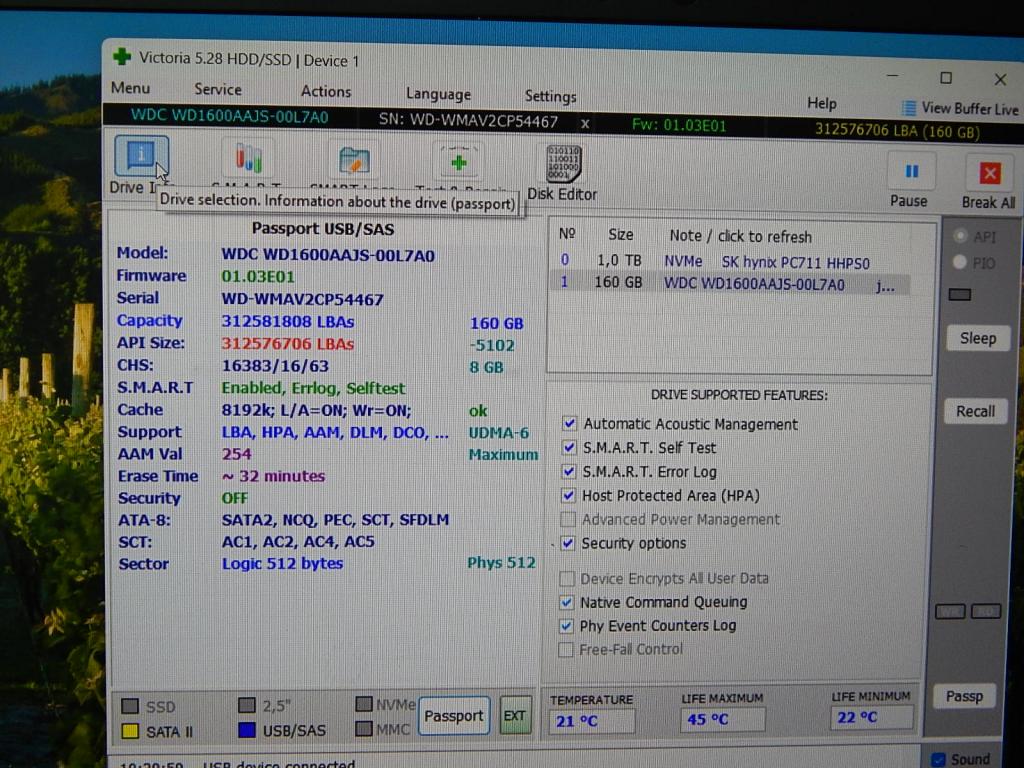The width and height of the screenshot is (1024, 768).
Task: Click the Pause icon button
Action: click(x=912, y=172)
